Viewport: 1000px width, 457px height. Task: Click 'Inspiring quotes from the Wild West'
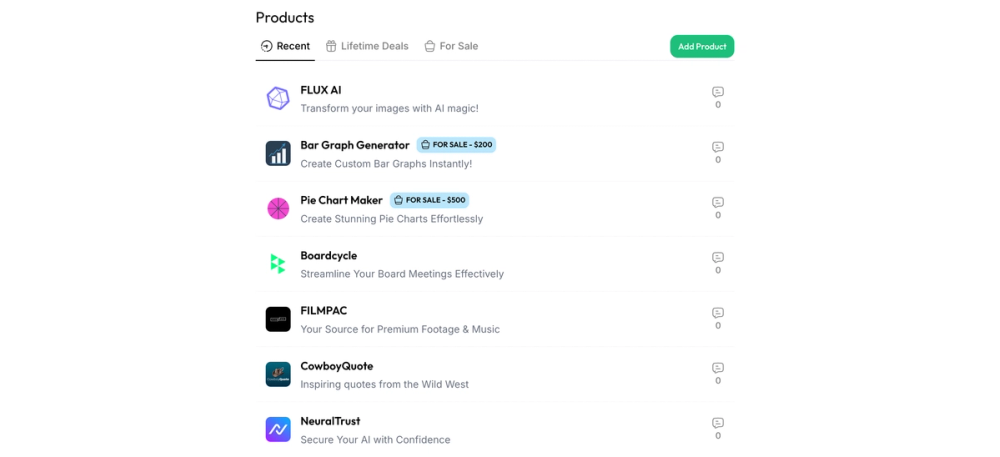(385, 384)
